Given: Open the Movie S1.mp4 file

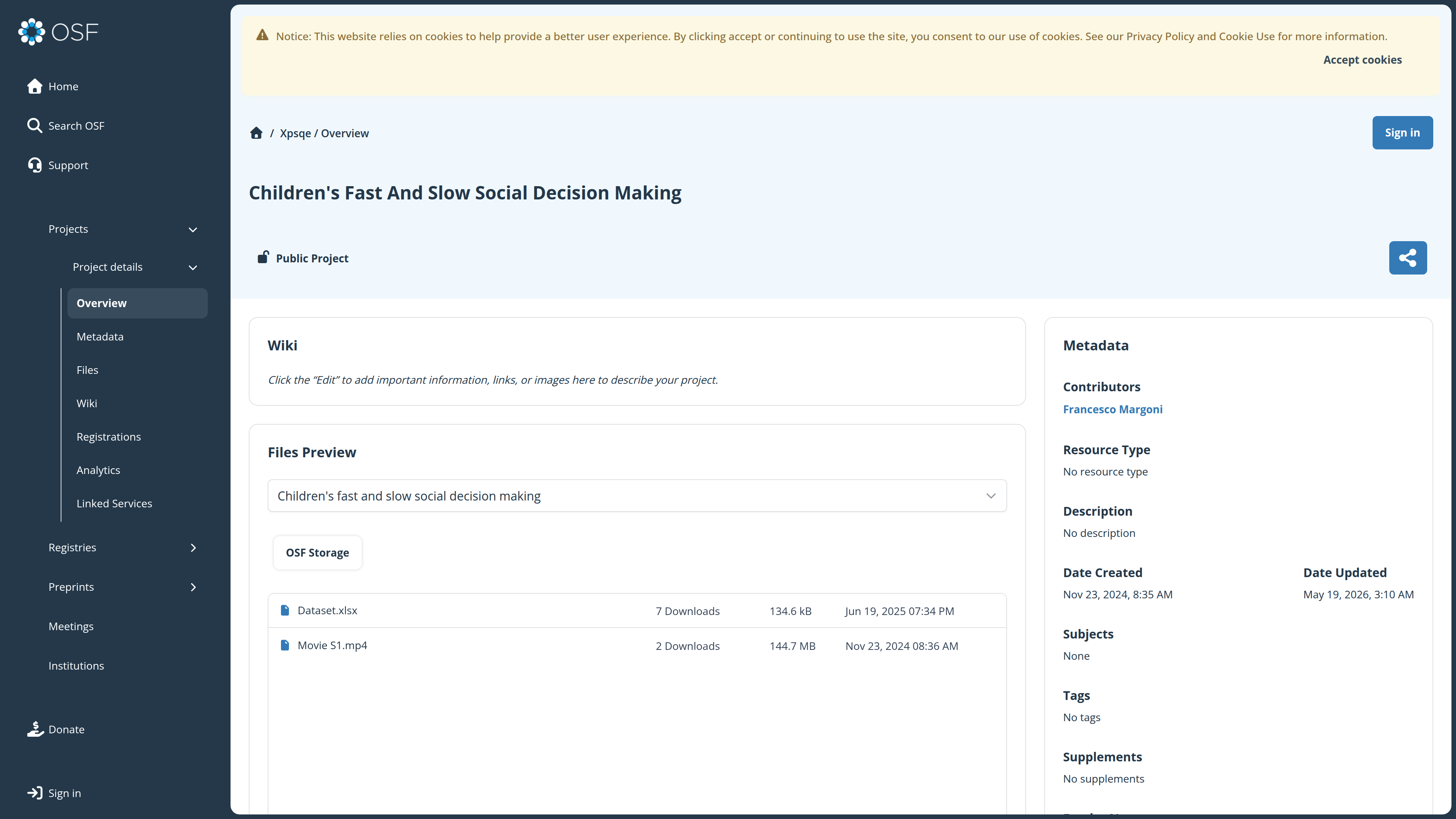Looking at the screenshot, I should coord(333,645).
